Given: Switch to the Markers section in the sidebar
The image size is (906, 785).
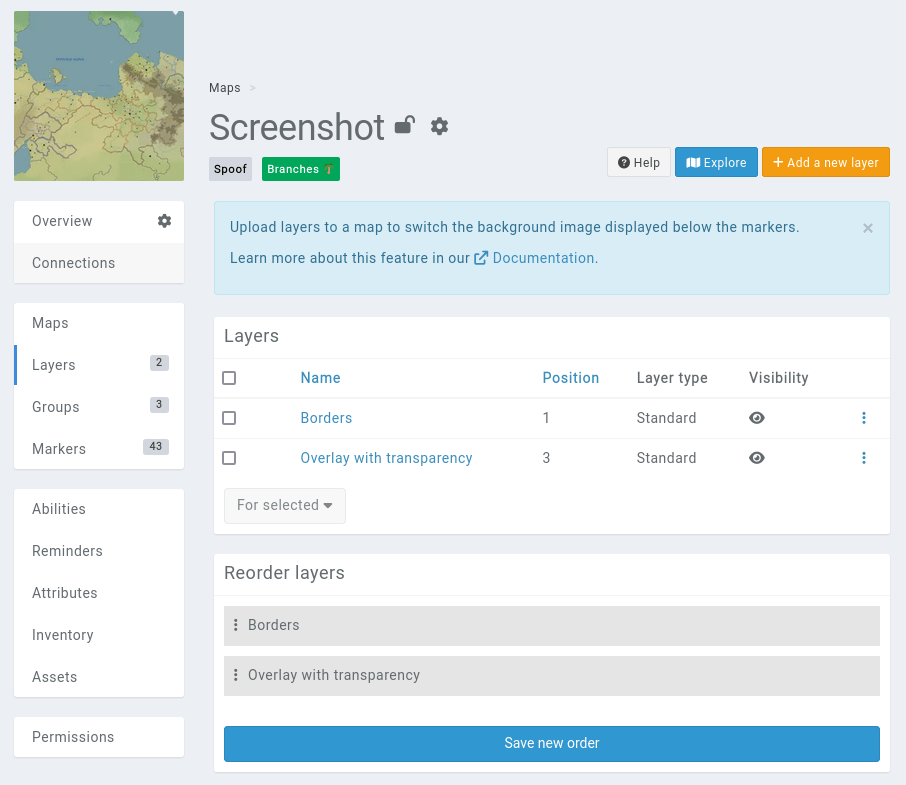Looking at the screenshot, I should click(x=59, y=449).
